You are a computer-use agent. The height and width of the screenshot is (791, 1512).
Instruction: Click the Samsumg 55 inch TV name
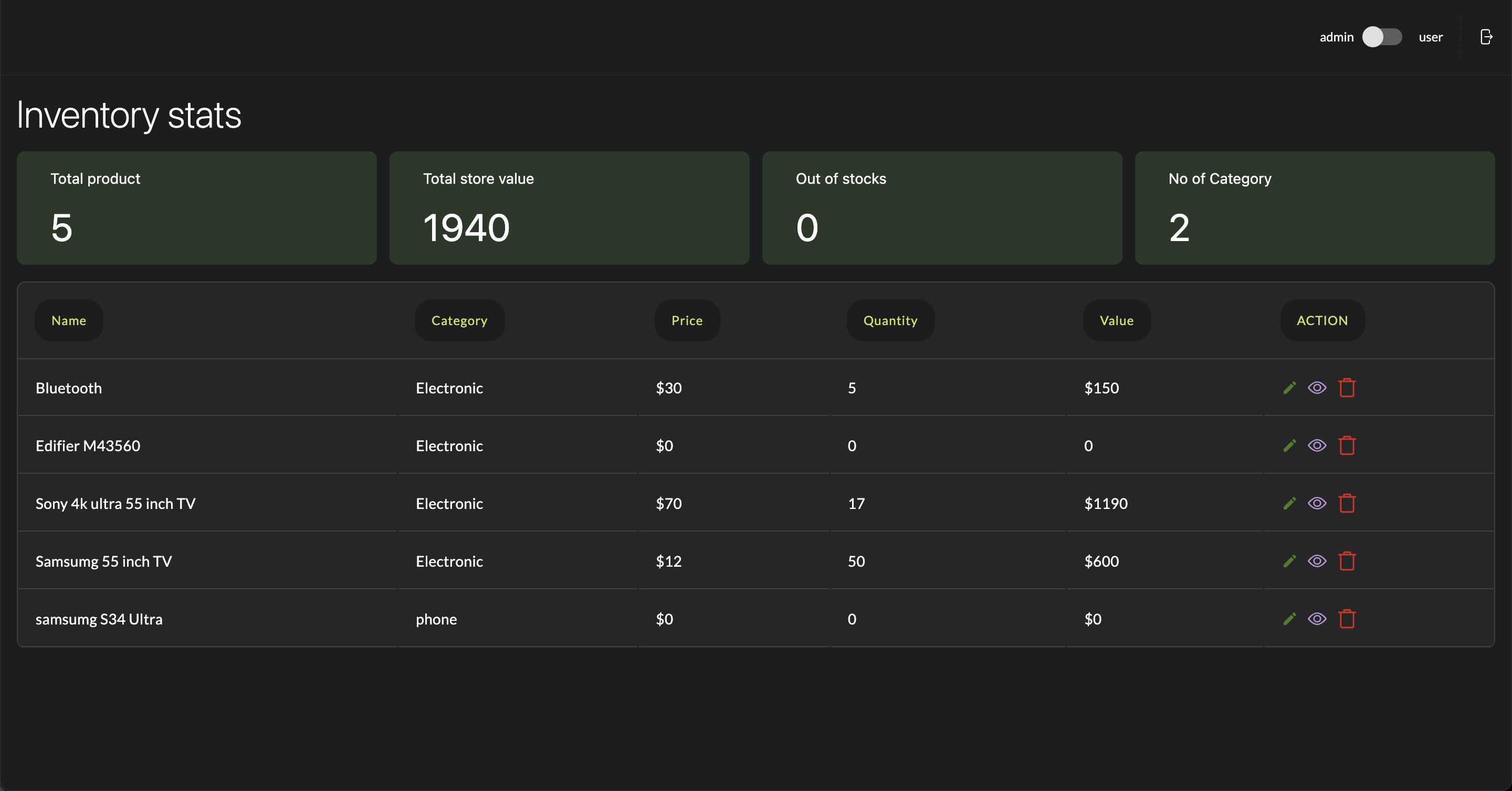pyautogui.click(x=103, y=561)
